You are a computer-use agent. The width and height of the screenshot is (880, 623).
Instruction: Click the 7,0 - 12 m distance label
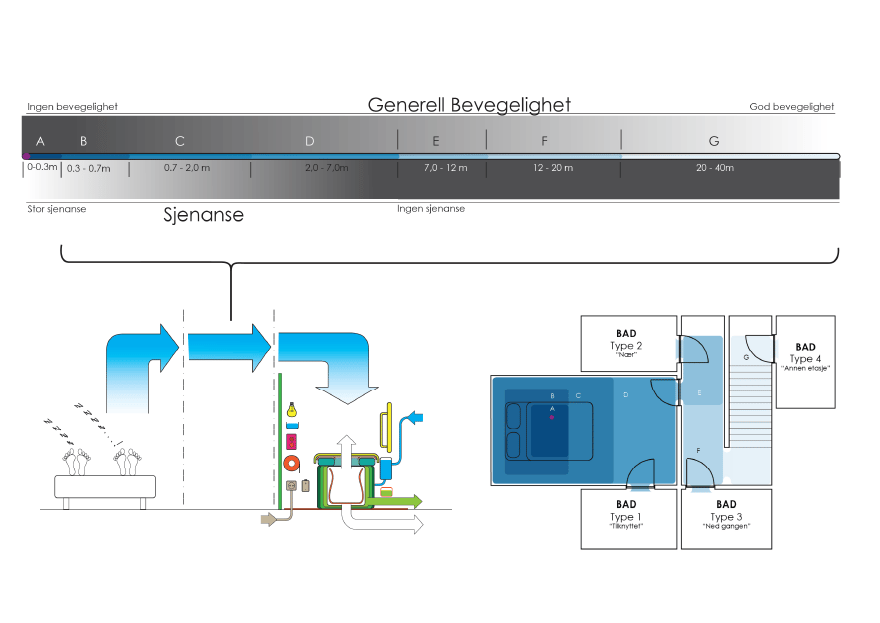pos(445,168)
